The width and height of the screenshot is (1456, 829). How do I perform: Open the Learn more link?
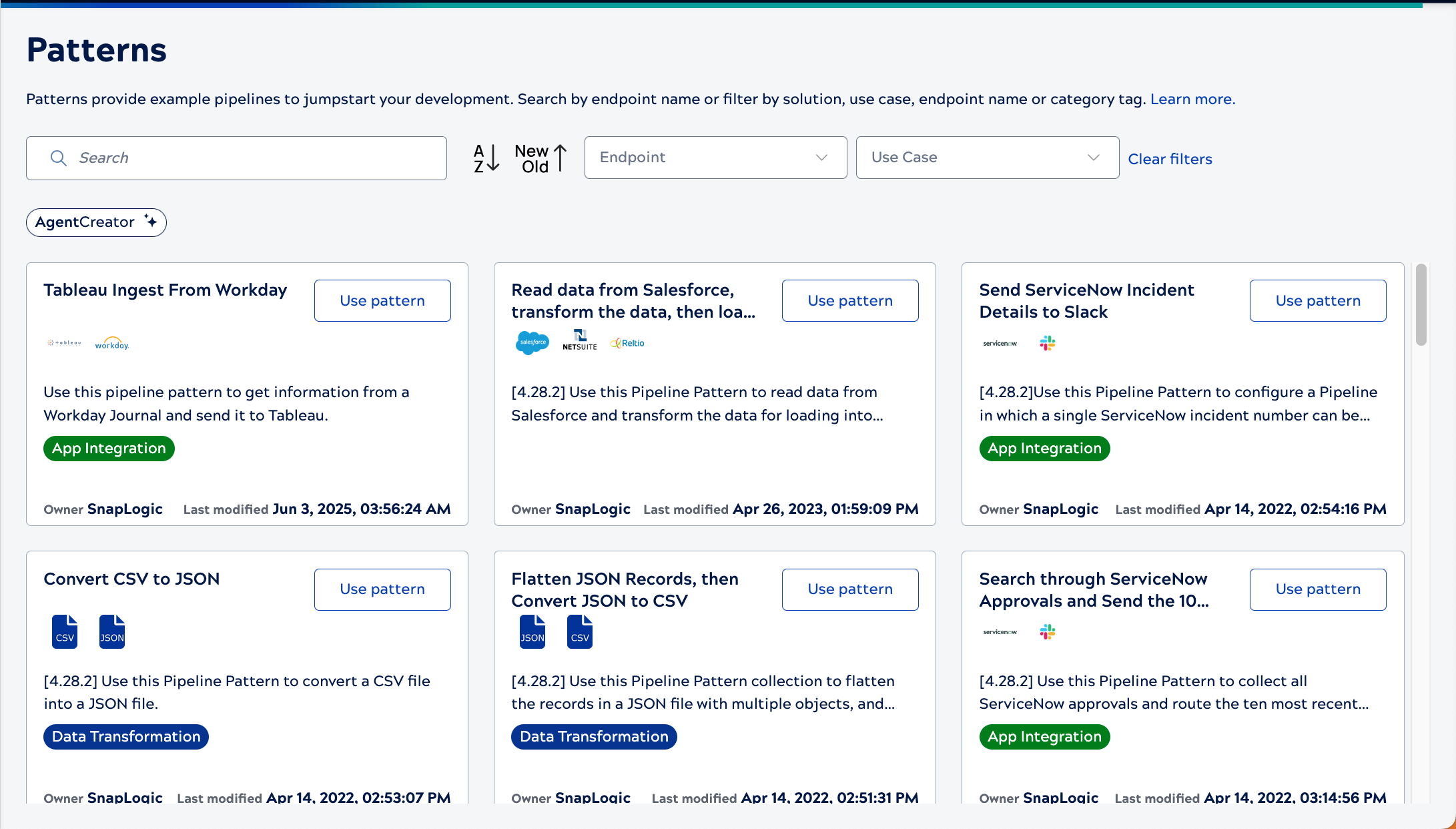pos(1192,99)
